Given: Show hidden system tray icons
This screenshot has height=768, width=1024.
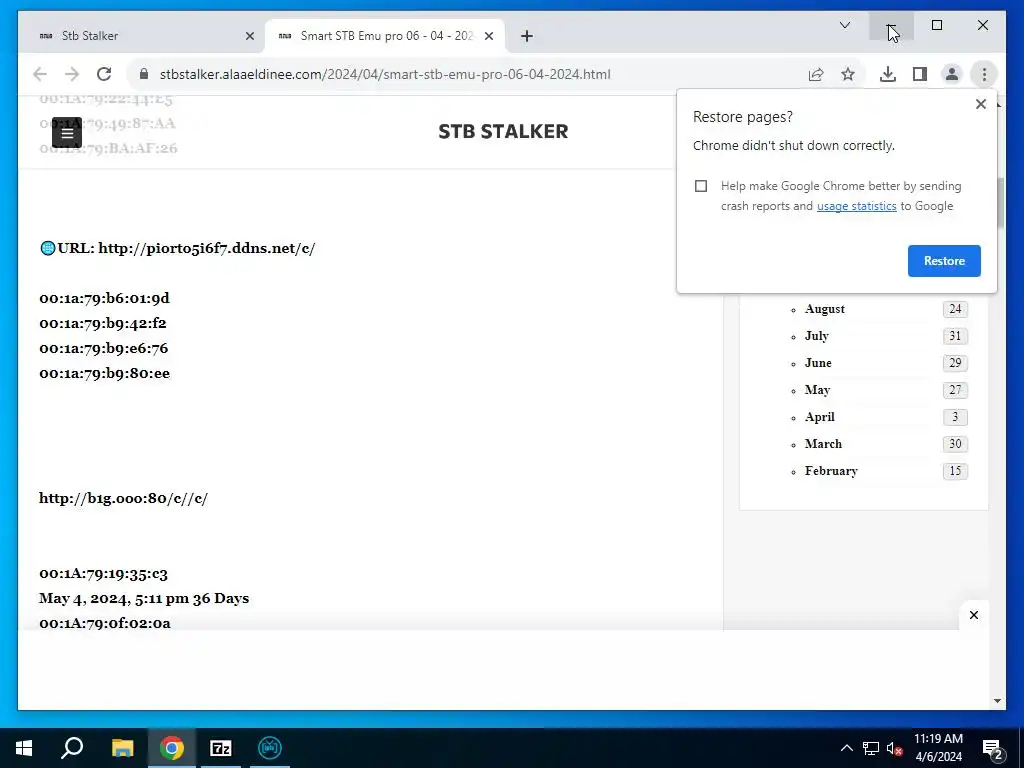Looking at the screenshot, I should [846, 748].
